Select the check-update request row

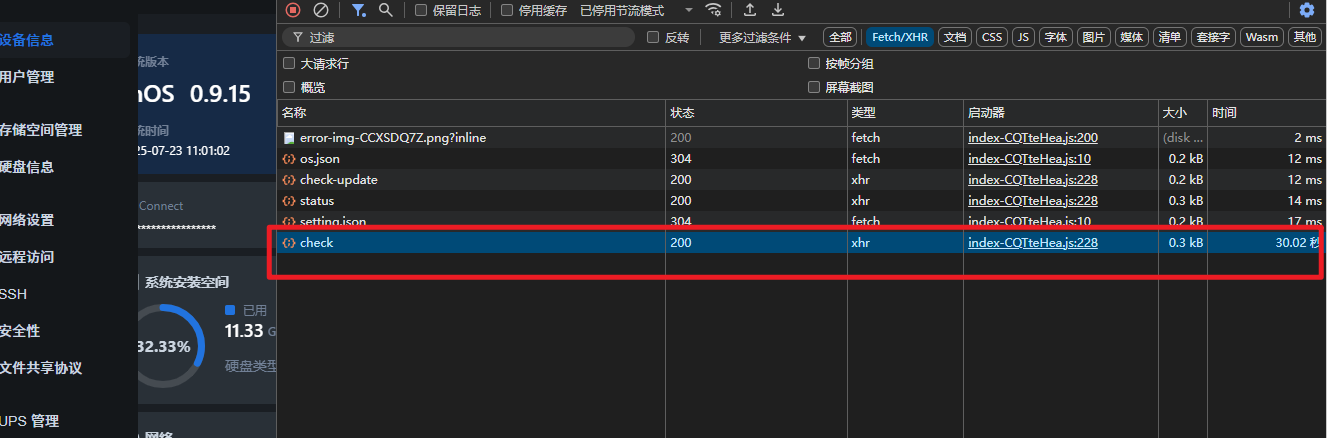coord(801,180)
